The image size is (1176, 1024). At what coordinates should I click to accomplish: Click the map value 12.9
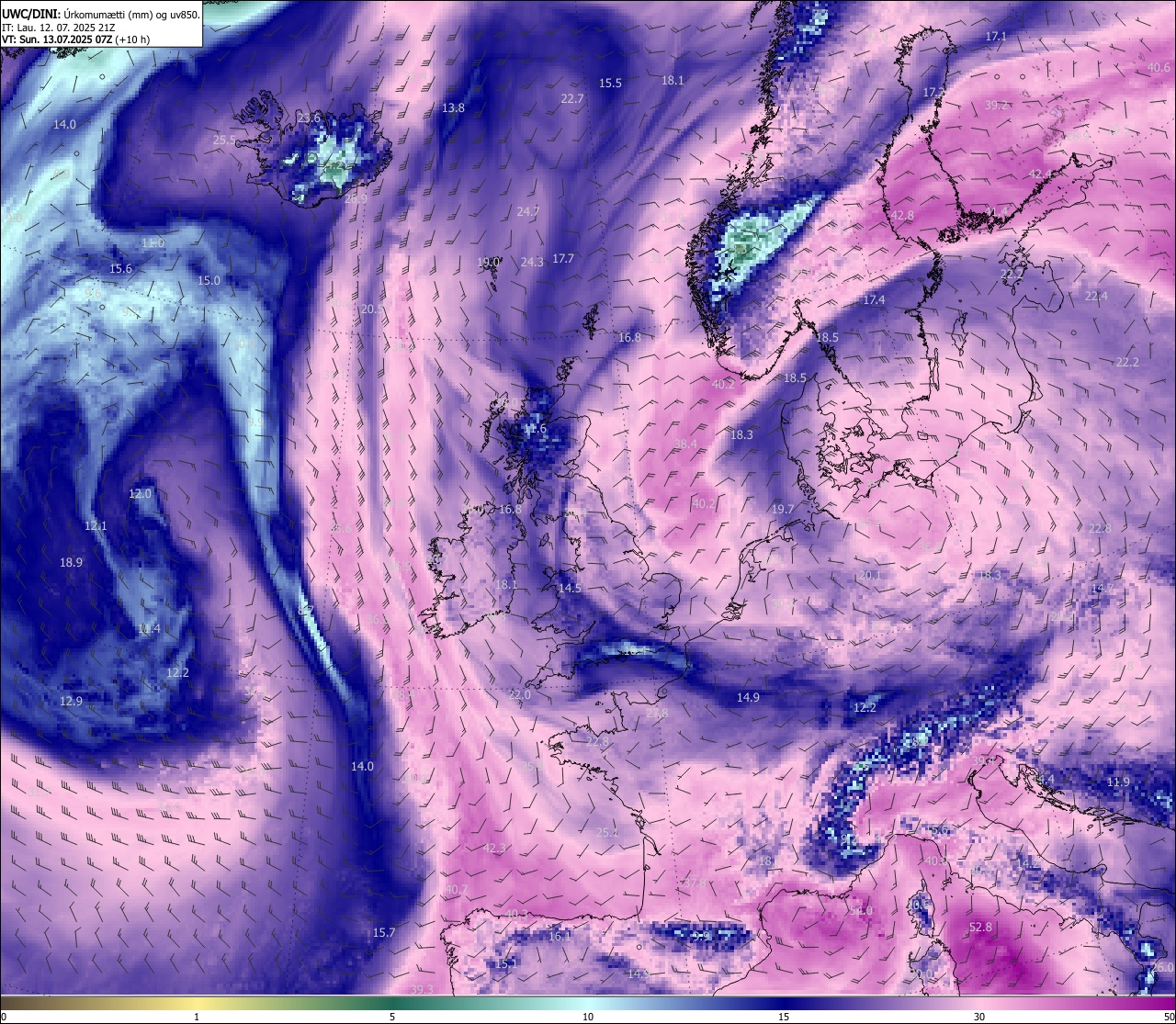pos(71,701)
